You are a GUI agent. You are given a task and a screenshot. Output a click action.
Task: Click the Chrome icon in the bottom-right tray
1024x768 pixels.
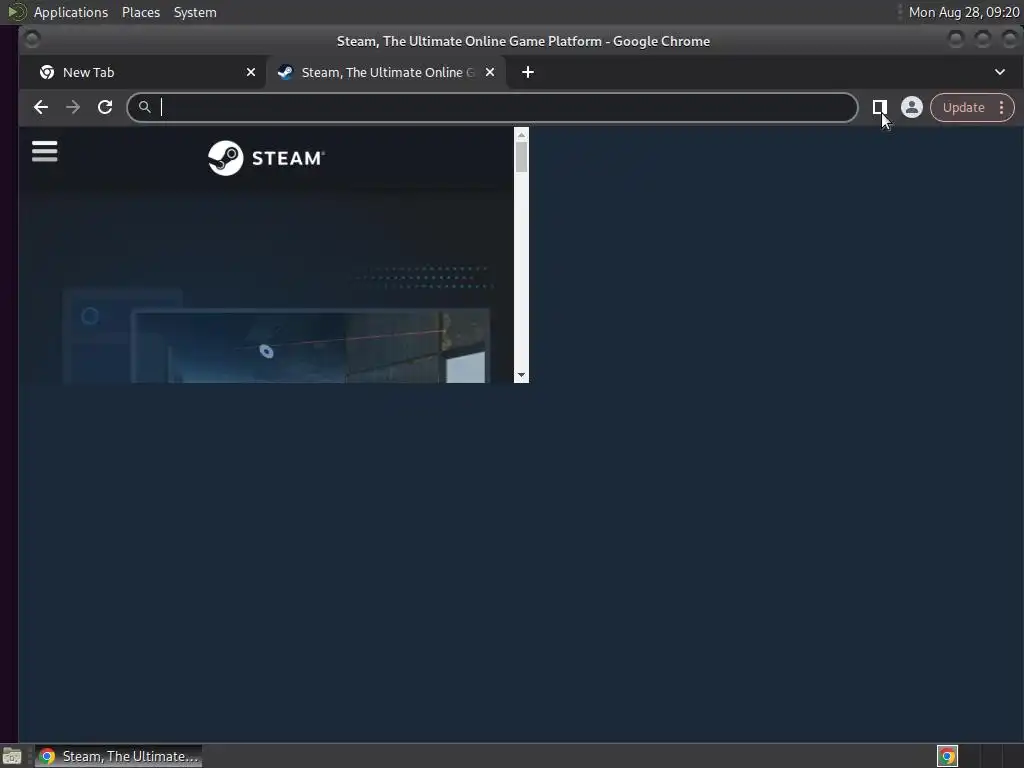coord(947,756)
